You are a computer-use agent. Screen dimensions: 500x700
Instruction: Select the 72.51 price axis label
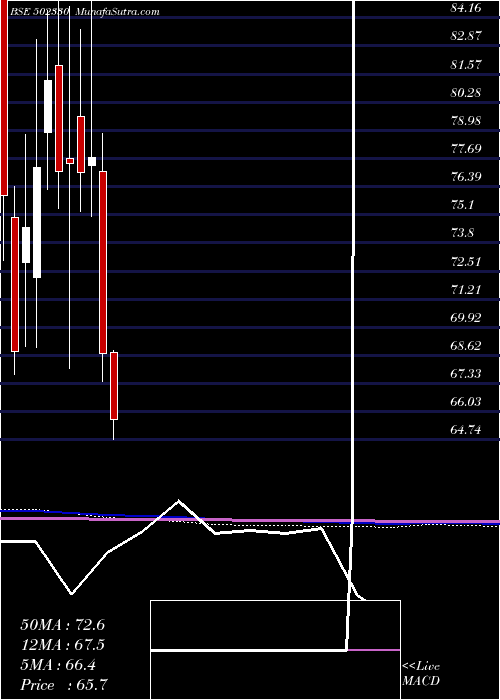[x=466, y=262]
